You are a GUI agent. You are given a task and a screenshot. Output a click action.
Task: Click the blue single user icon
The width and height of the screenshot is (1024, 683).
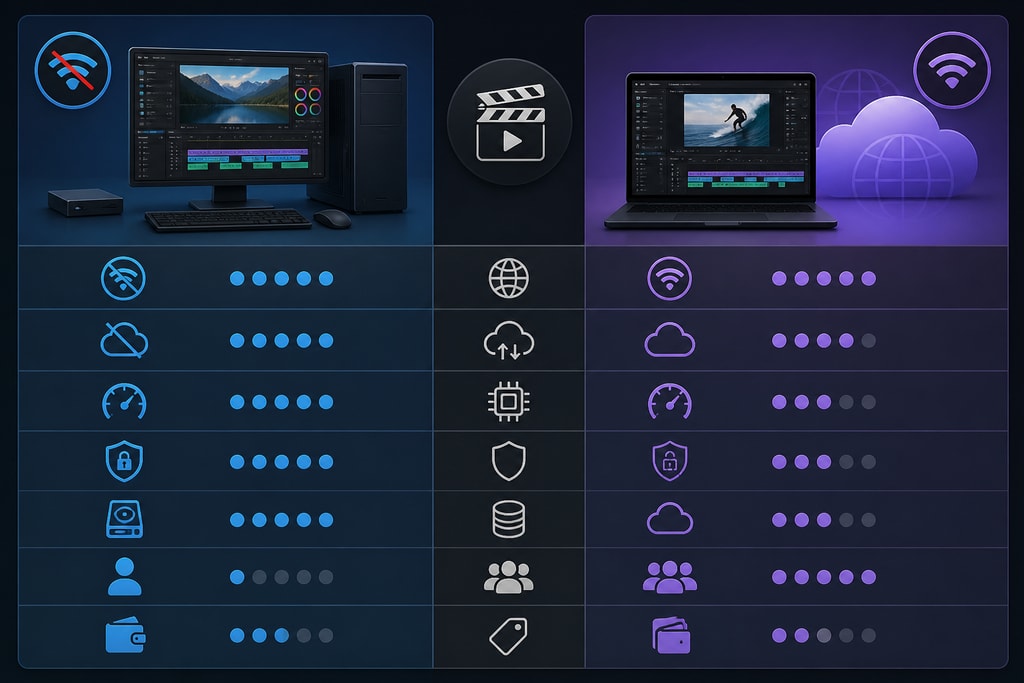(x=124, y=577)
